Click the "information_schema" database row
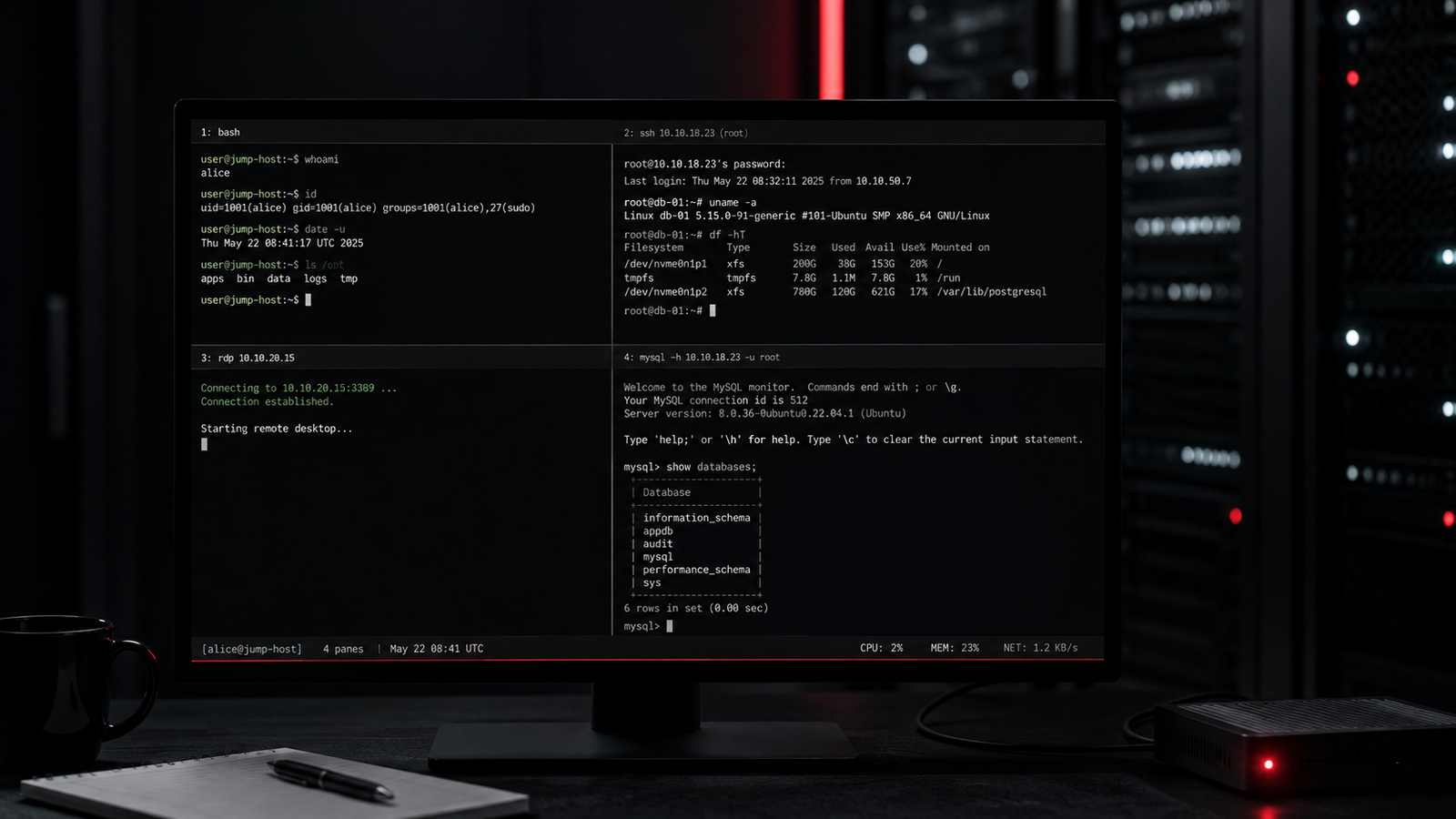1456x819 pixels. [x=696, y=519]
